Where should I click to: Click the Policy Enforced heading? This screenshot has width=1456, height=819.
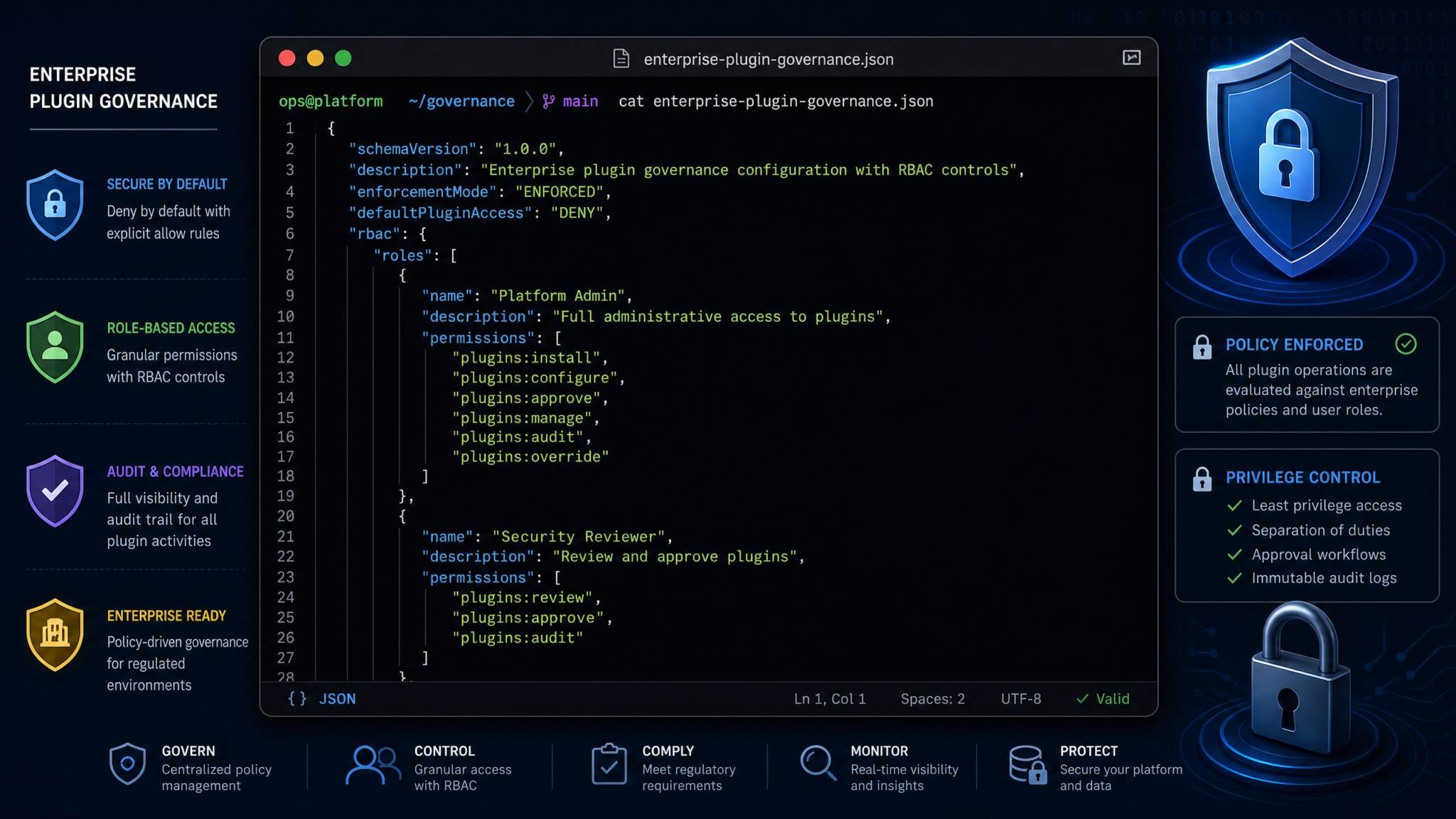(1294, 345)
